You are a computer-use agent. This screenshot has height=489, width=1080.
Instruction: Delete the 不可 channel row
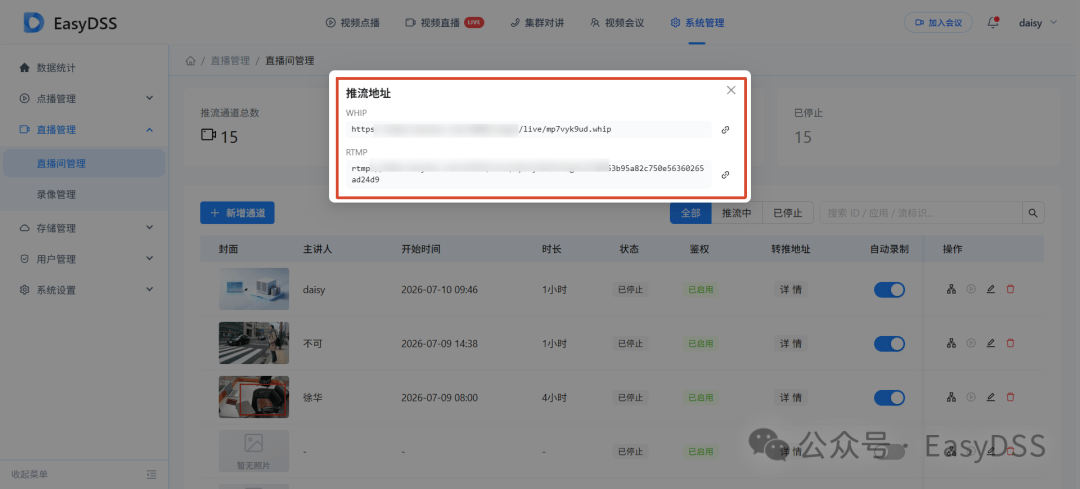[x=1010, y=343]
